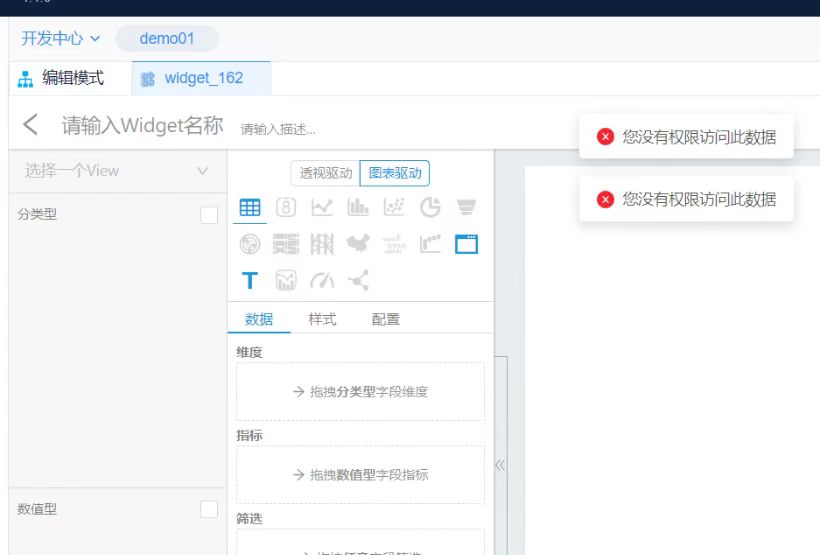Select the pie chart icon
The width and height of the screenshot is (820, 555).
(430, 208)
